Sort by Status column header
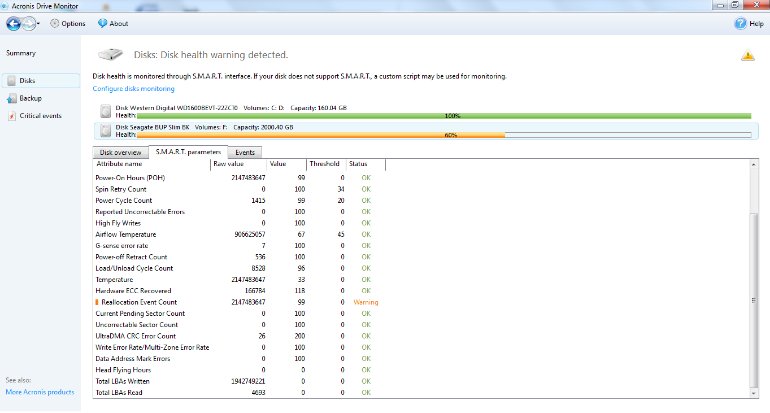 [x=365, y=164]
